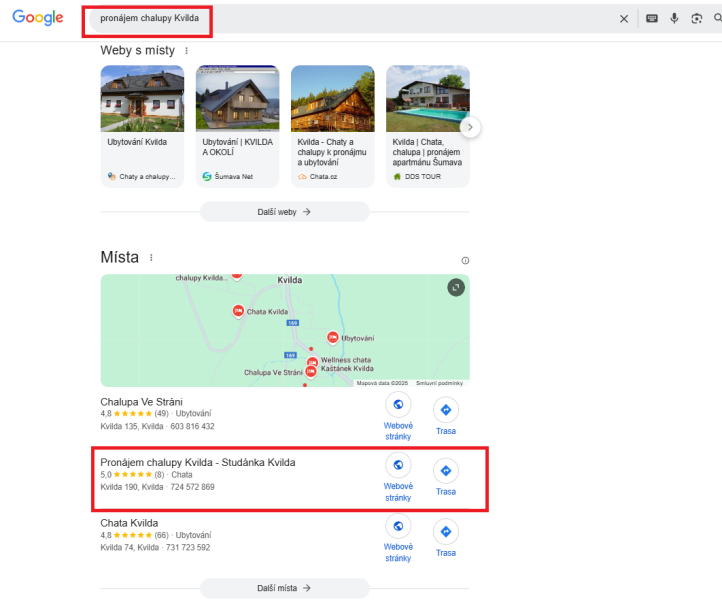Open search by image camera icon
Image resolution: width=722 pixels, height=600 pixels.
pos(697,18)
